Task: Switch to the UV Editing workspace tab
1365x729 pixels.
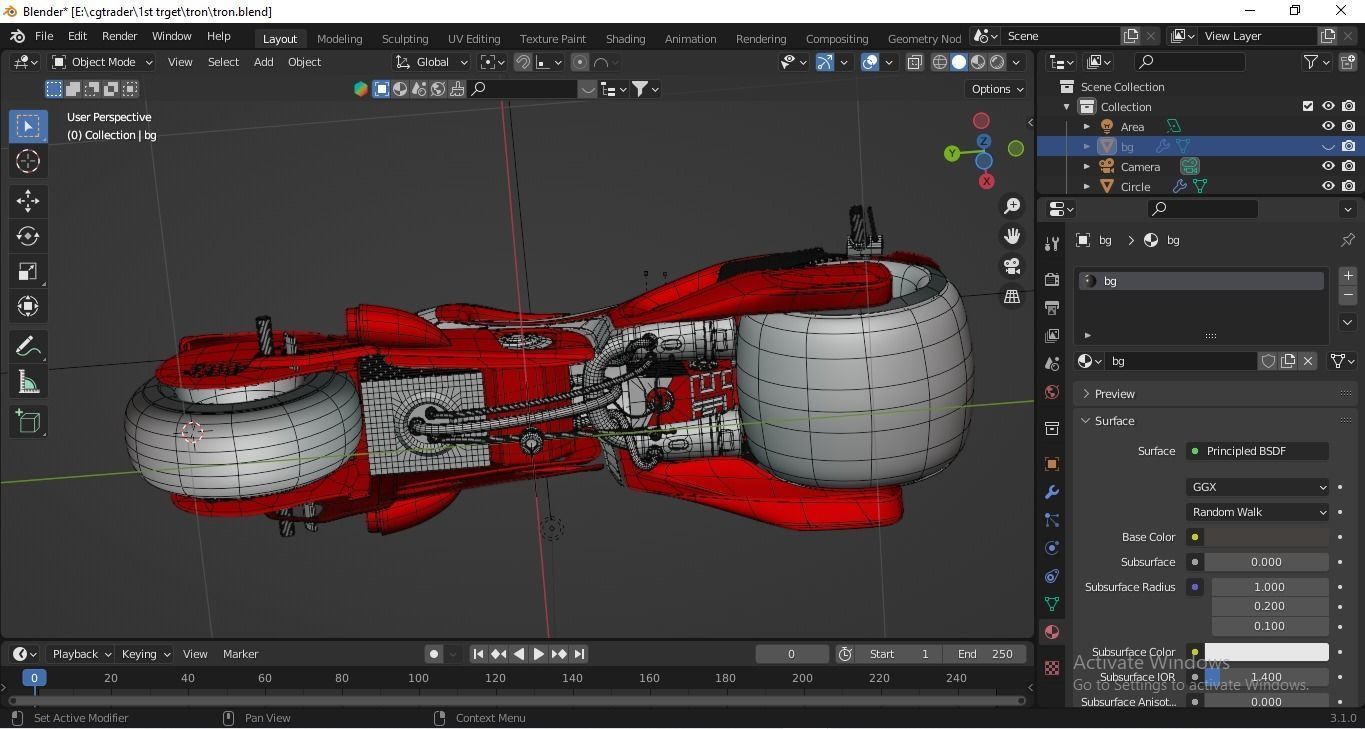Action: click(x=474, y=38)
